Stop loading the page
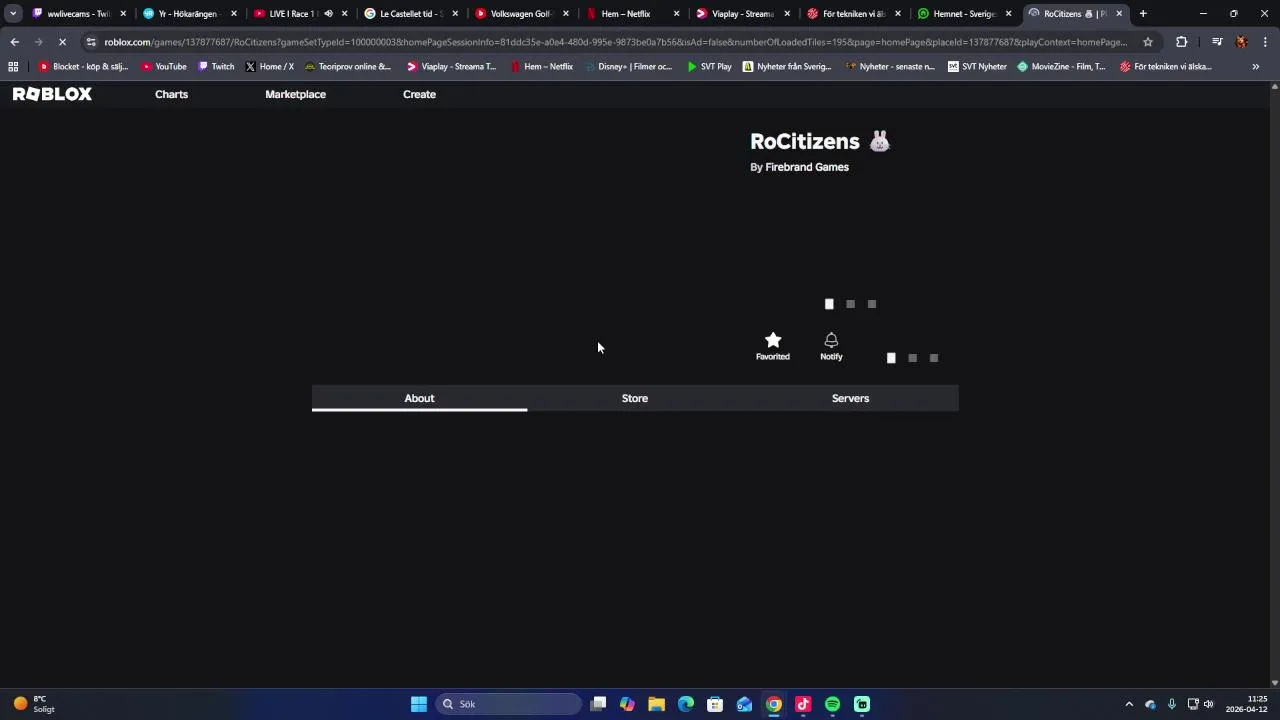1280x720 pixels. 62,42
